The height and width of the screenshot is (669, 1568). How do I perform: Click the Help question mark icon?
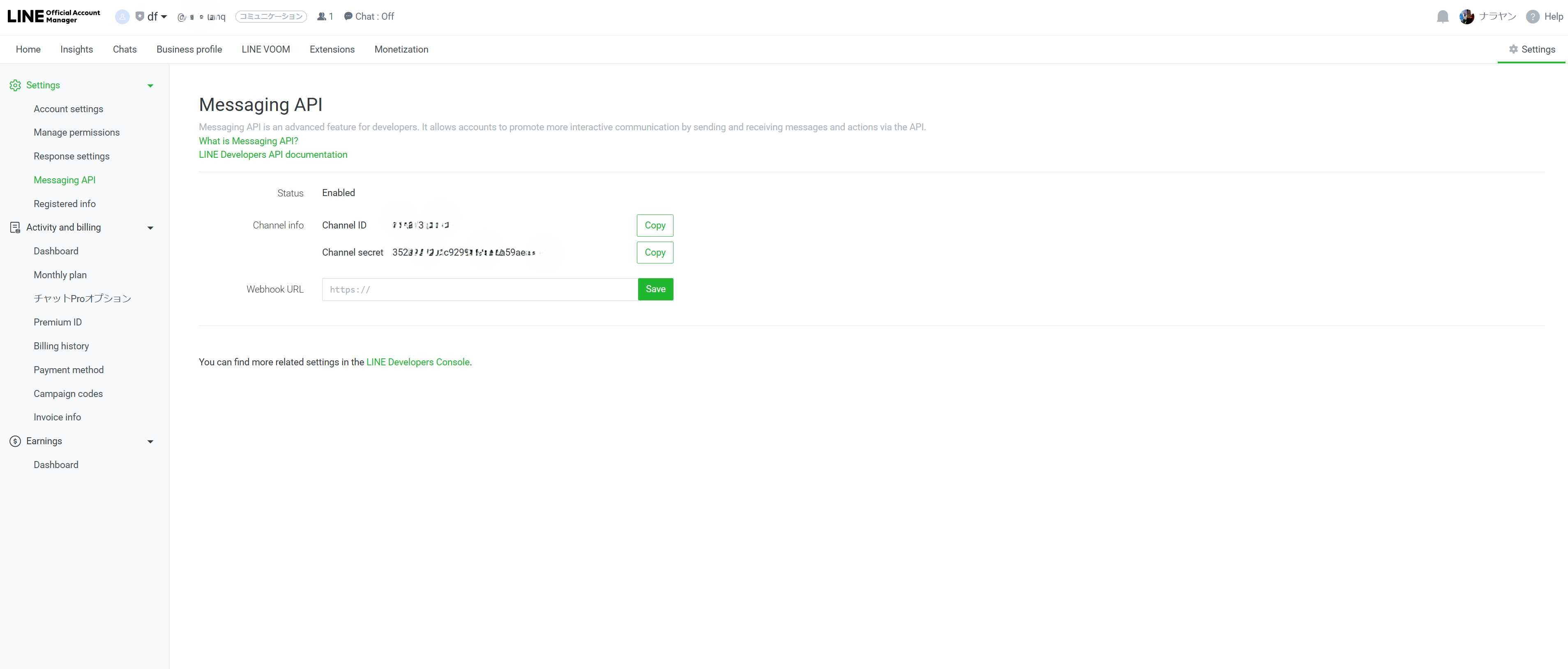(x=1532, y=17)
